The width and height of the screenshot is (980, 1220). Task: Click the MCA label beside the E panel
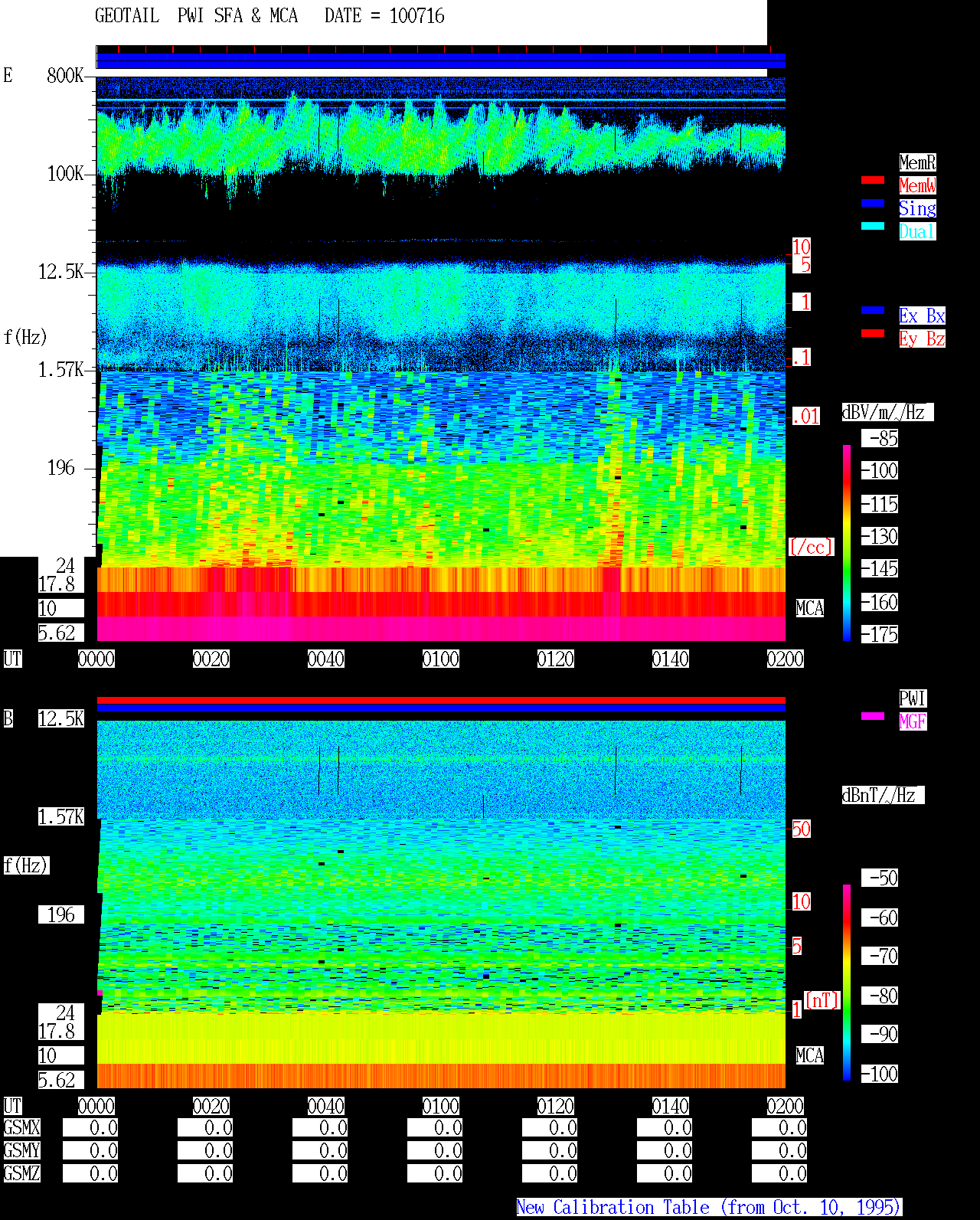[x=810, y=608]
